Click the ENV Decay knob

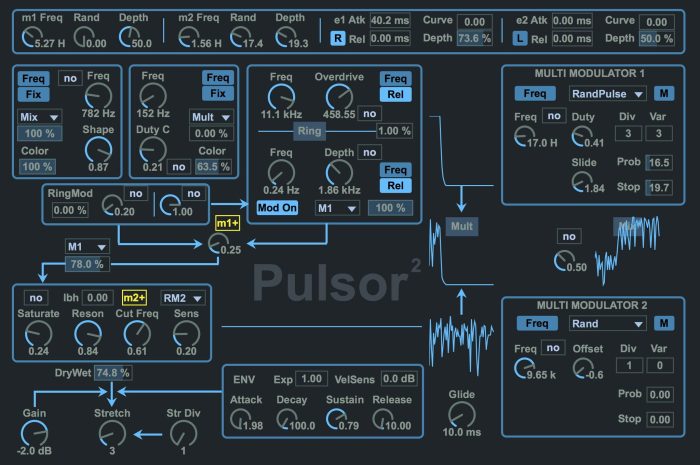[x=286, y=419]
